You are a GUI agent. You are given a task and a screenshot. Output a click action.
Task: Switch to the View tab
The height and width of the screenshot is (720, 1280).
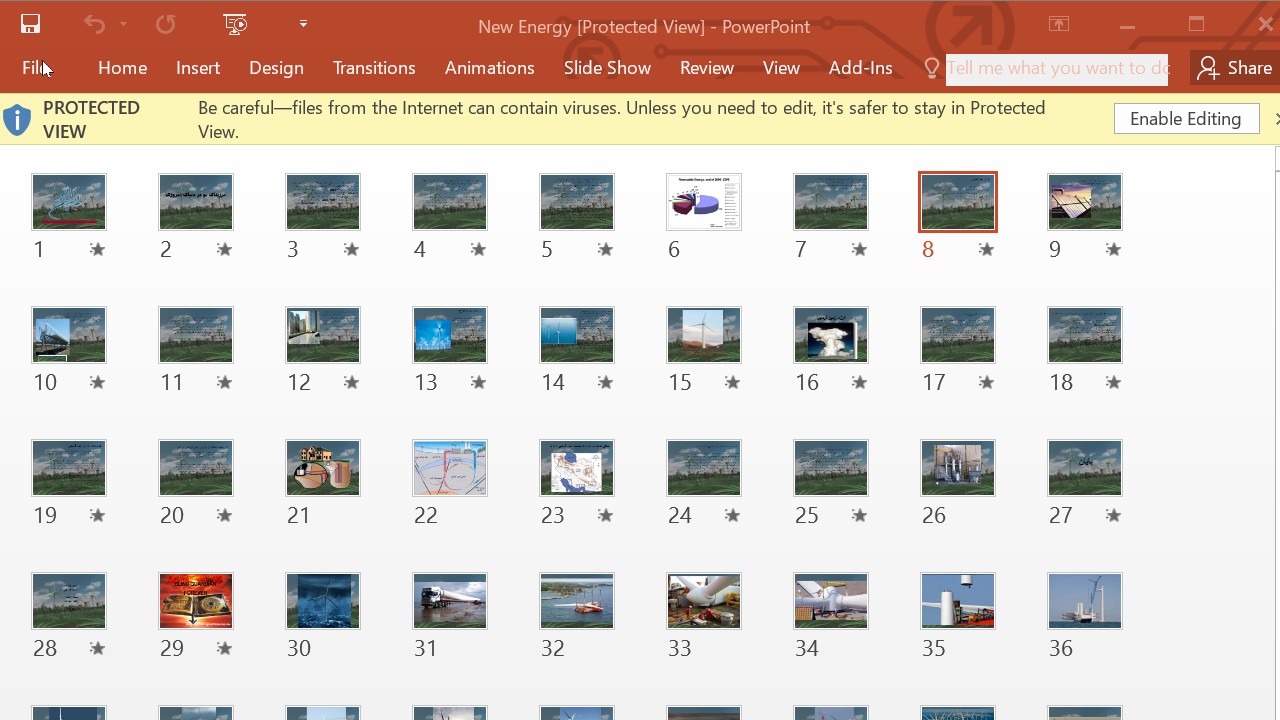pyautogui.click(x=781, y=68)
